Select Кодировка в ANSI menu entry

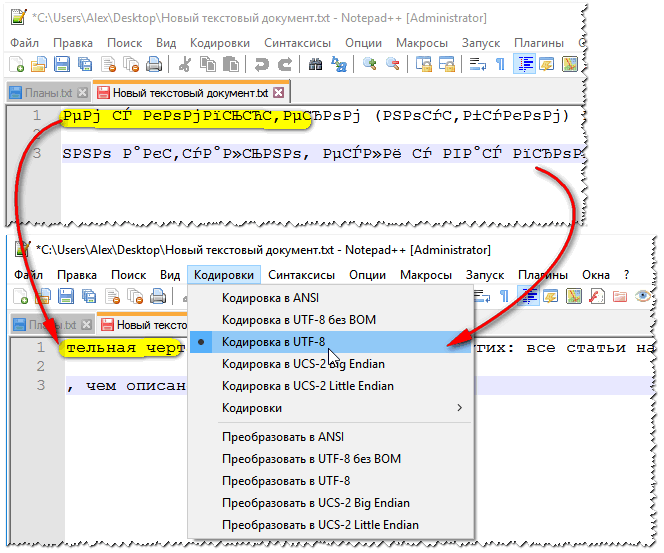click(331, 298)
